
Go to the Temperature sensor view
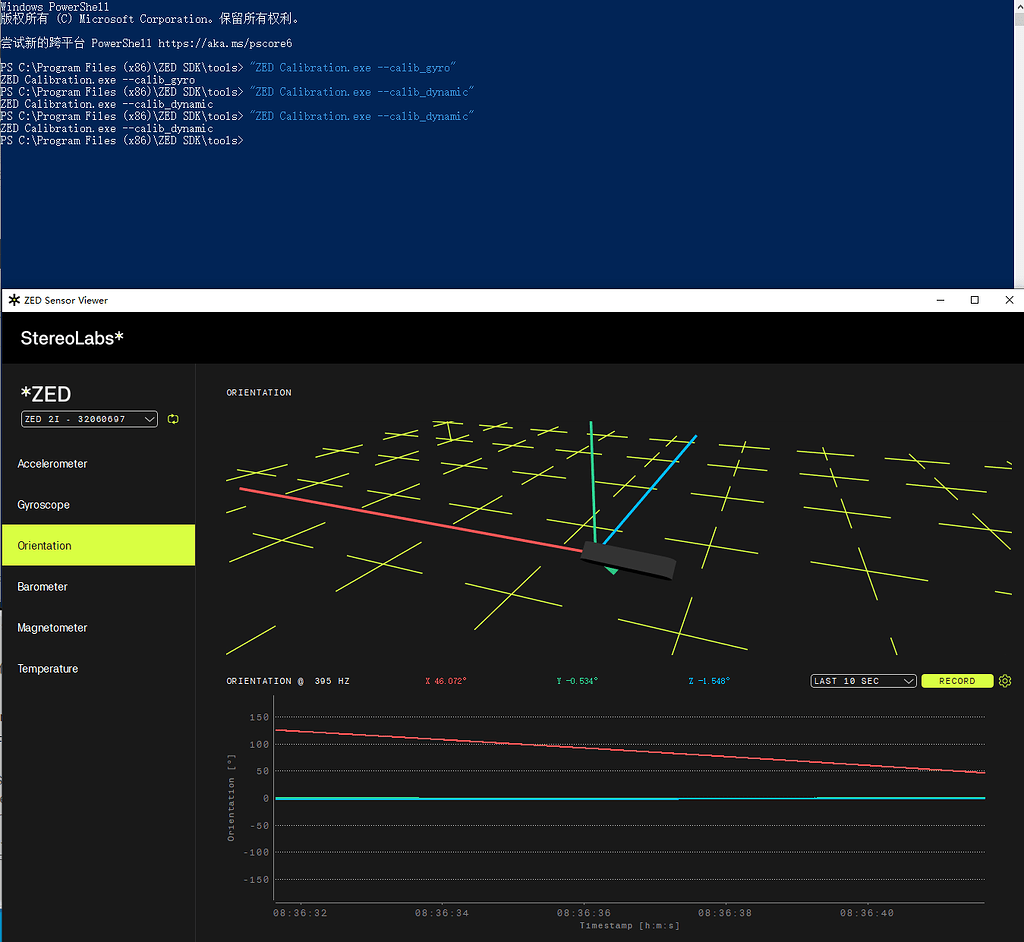[x=47, y=669]
